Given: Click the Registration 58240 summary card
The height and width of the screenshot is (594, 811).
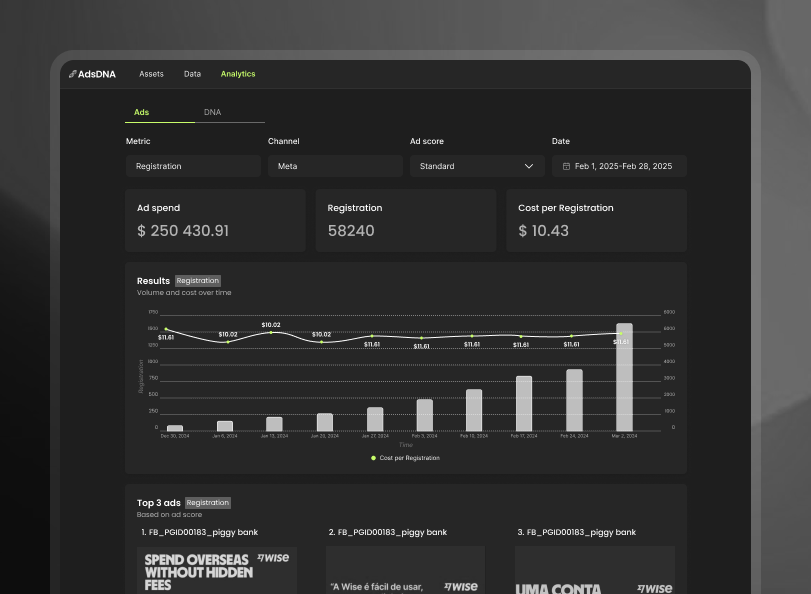Looking at the screenshot, I should [x=406, y=220].
